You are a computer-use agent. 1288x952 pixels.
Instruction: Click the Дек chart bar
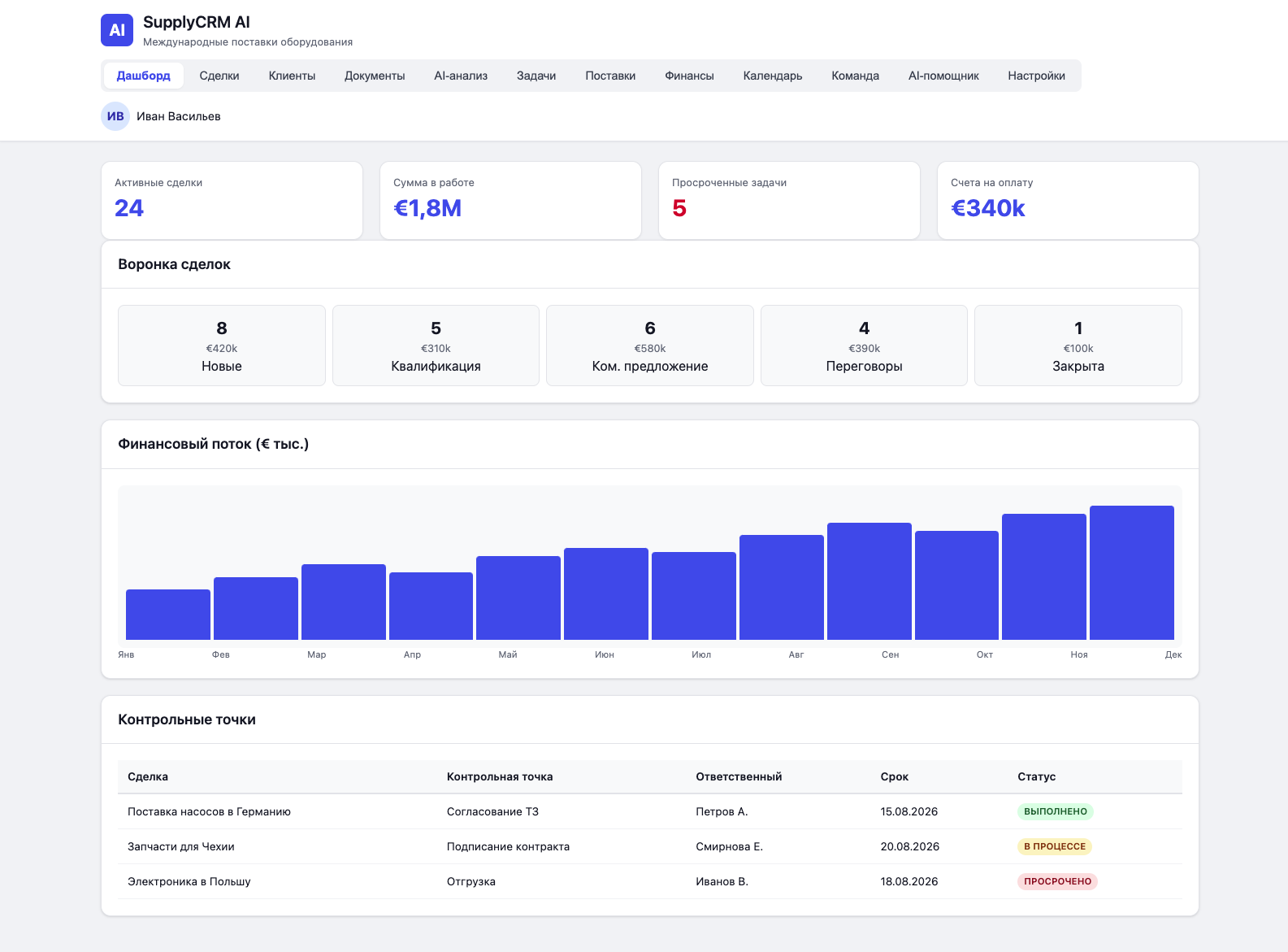[x=1132, y=572]
